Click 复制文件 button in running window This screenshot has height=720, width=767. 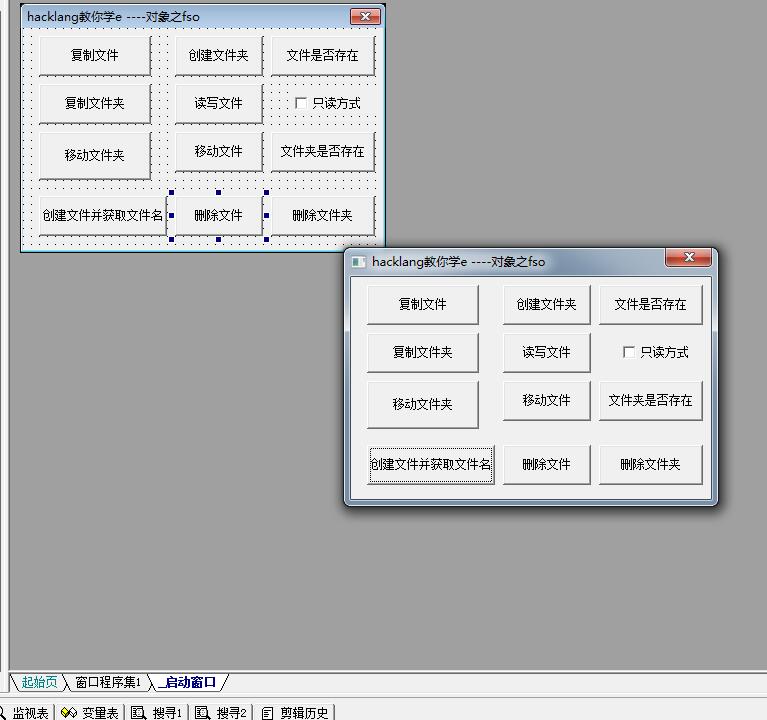coord(423,305)
